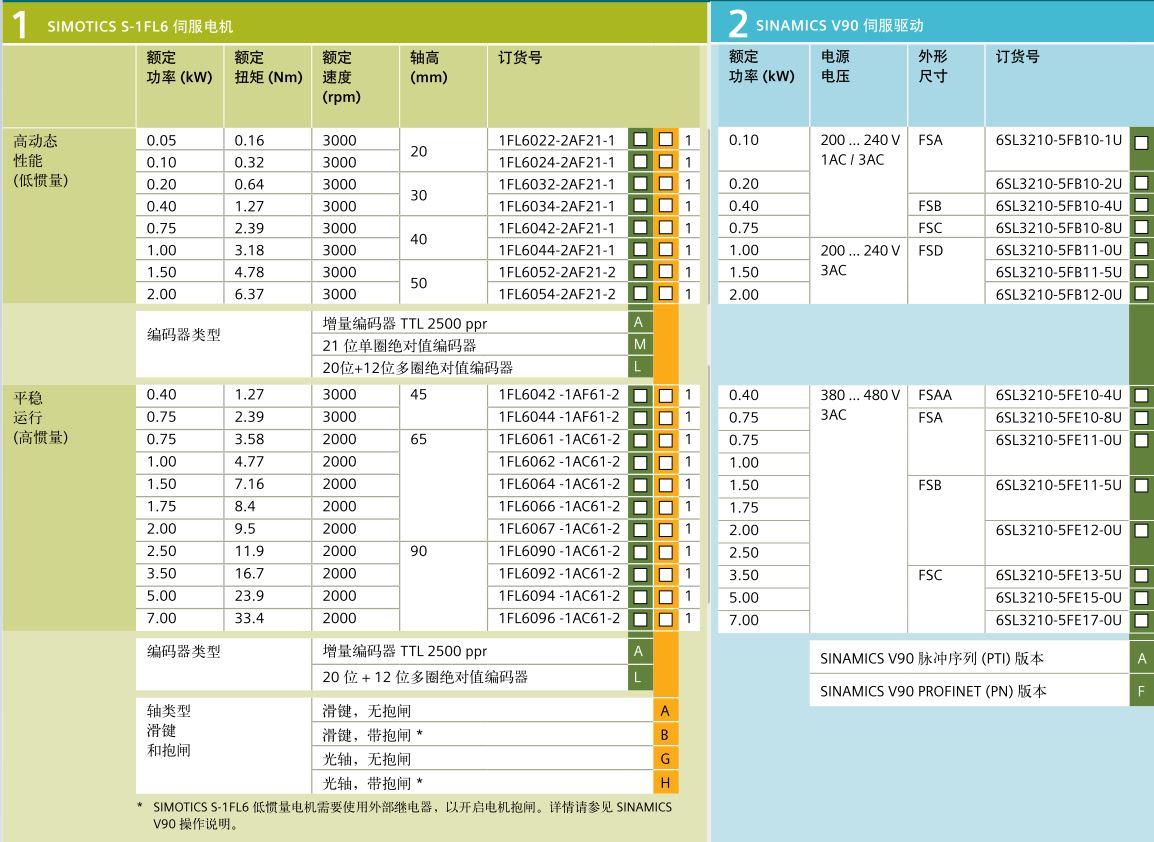
Task: Select orange code A for 滑键，无抱闸
Action: (665, 711)
